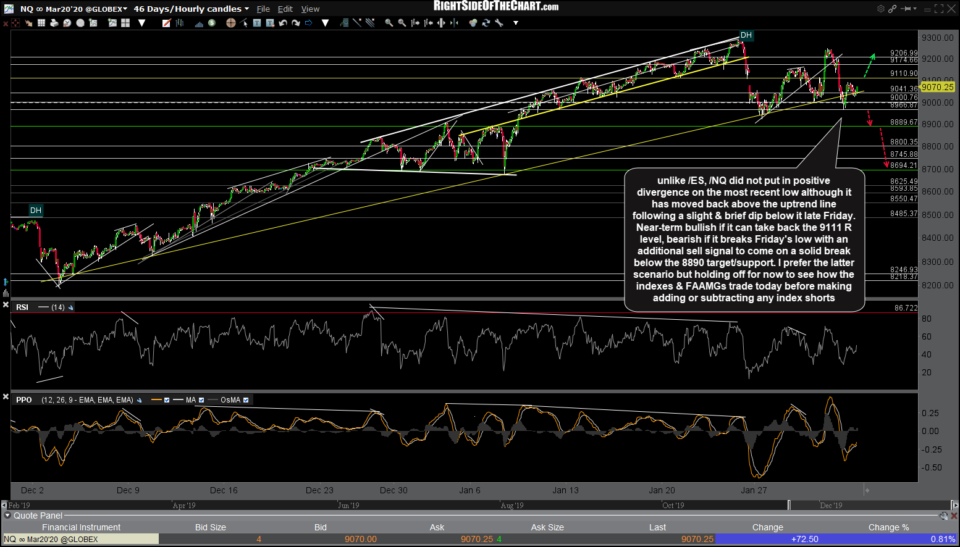
Task: Select the crosshair target tool
Action: (x=231, y=23)
